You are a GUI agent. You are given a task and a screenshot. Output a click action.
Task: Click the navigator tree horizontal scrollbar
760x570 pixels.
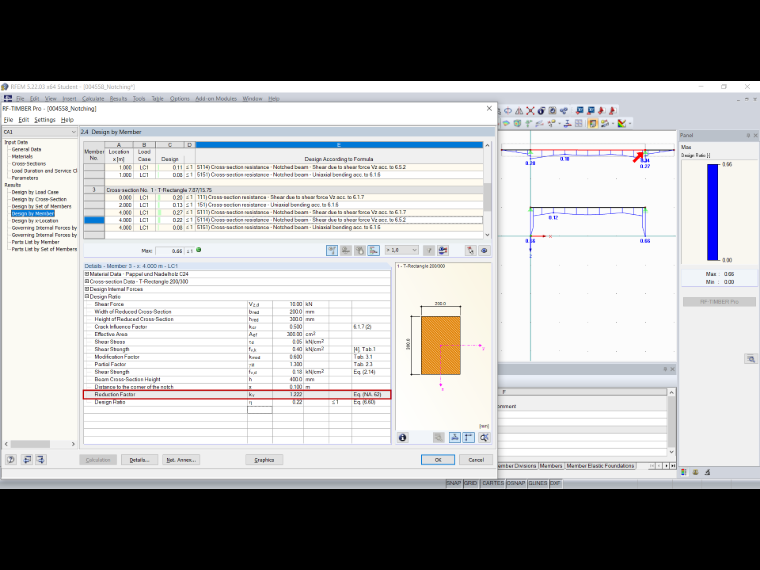click(39, 444)
